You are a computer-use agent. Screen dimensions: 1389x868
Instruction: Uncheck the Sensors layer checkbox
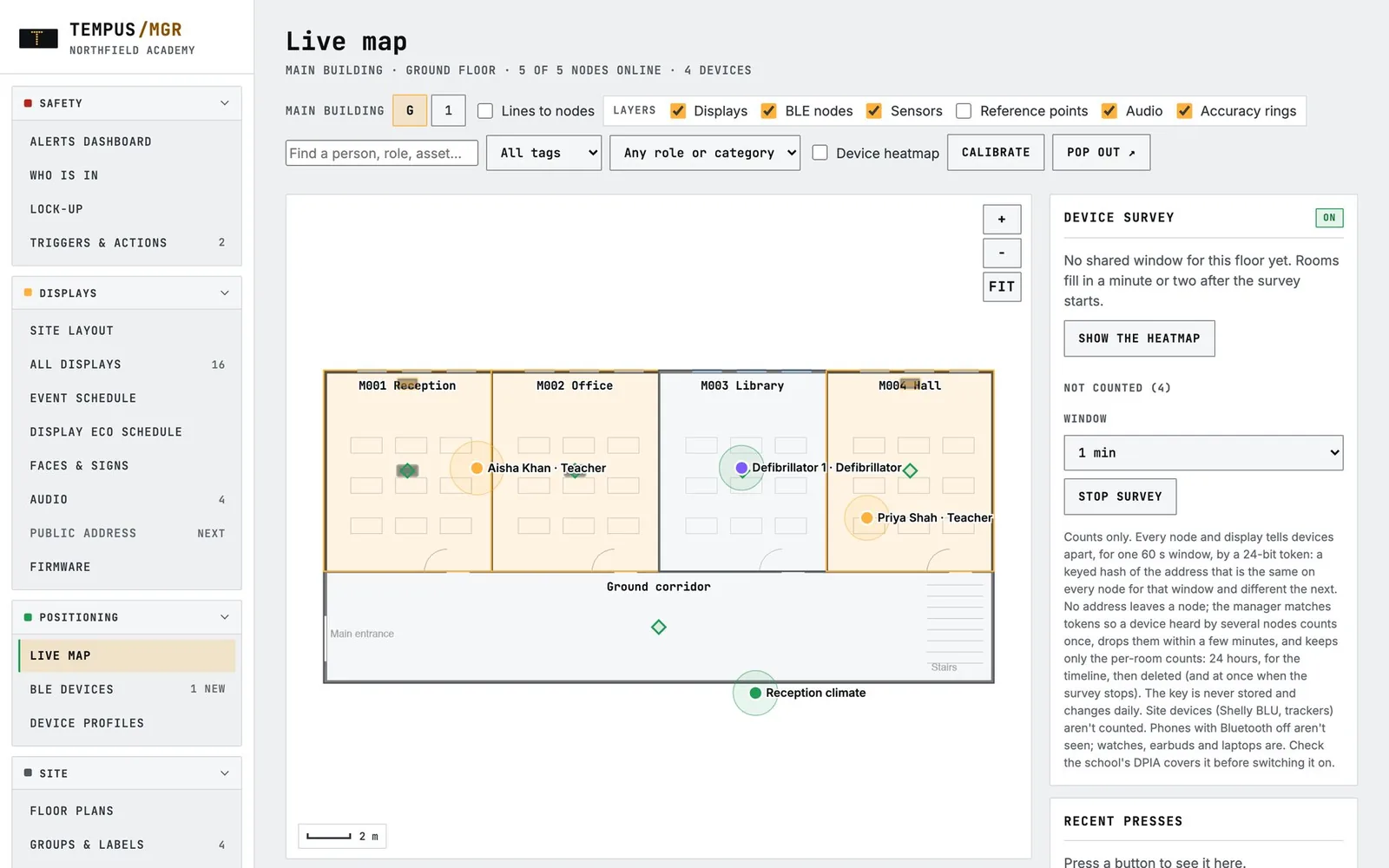(x=874, y=111)
